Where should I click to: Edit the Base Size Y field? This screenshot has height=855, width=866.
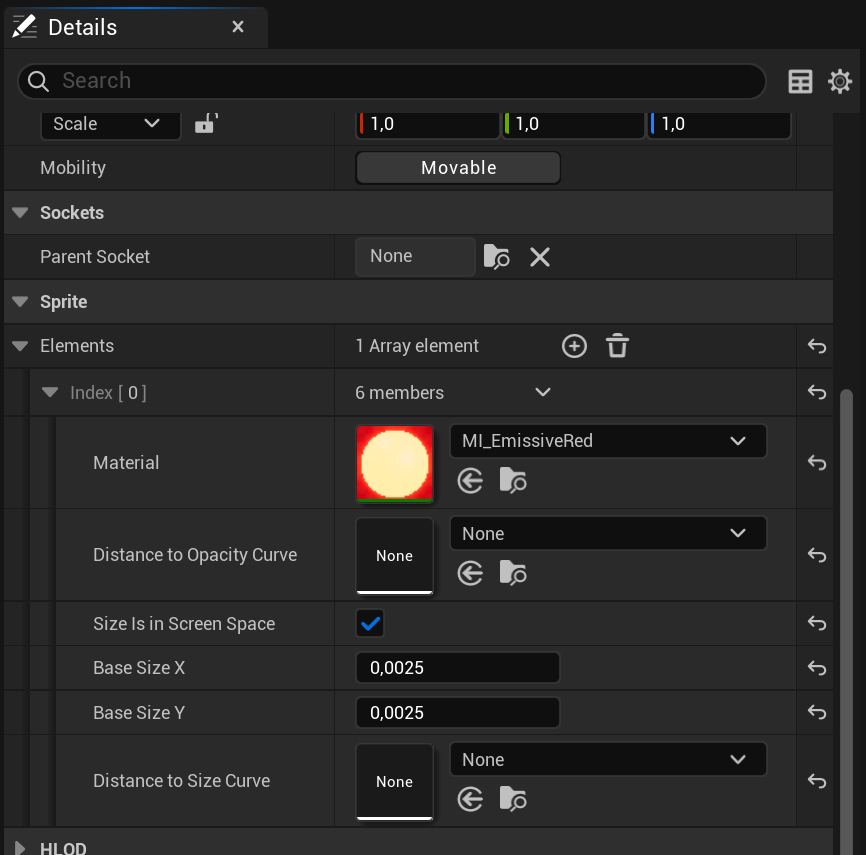[458, 712]
